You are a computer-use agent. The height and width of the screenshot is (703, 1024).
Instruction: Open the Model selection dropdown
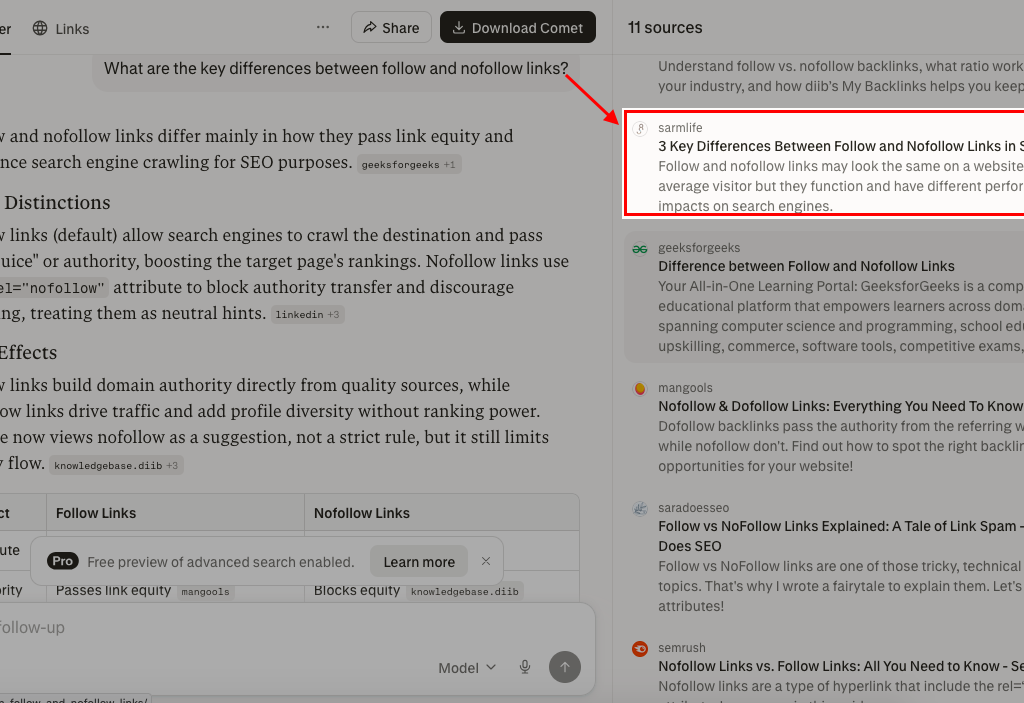click(x=466, y=667)
